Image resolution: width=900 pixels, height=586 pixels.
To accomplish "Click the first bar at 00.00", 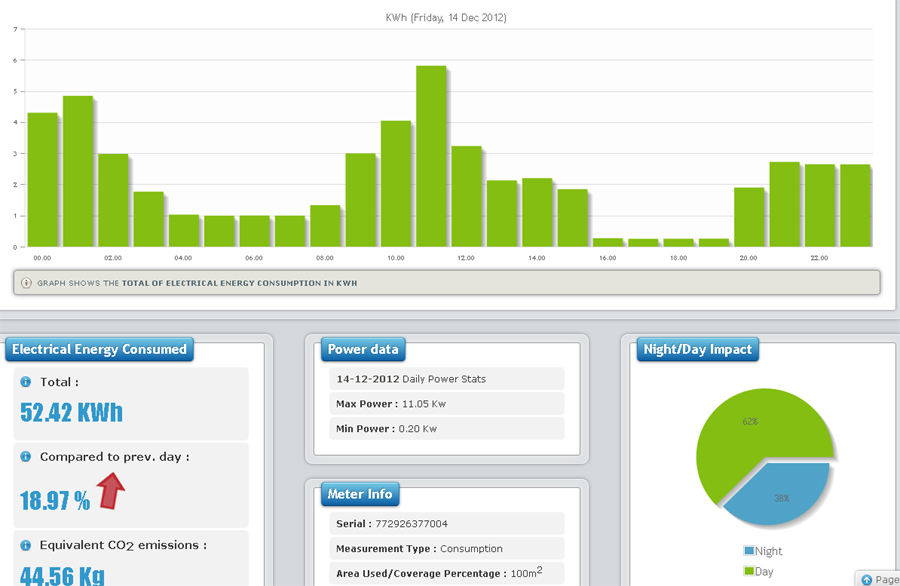I will coord(42,180).
